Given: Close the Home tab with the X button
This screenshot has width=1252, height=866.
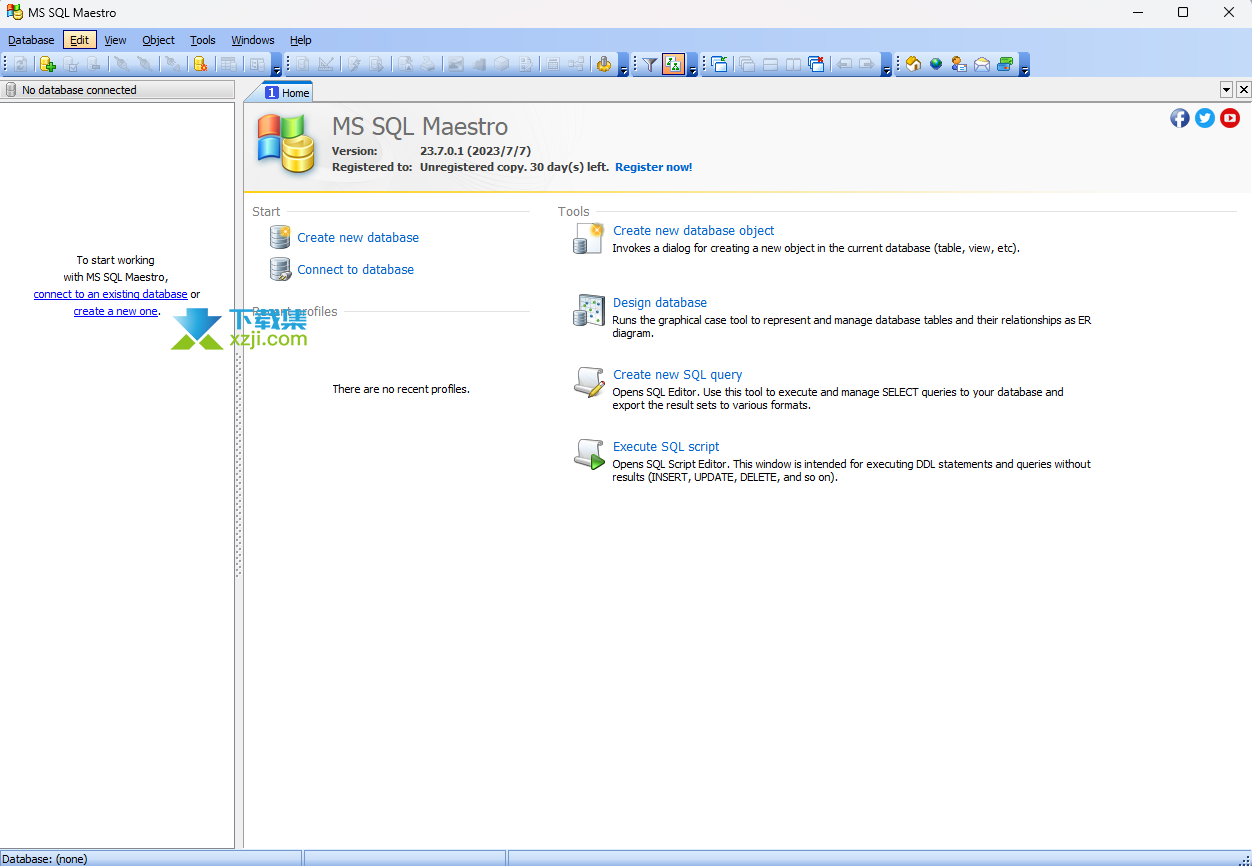Looking at the screenshot, I should pos(1243,90).
